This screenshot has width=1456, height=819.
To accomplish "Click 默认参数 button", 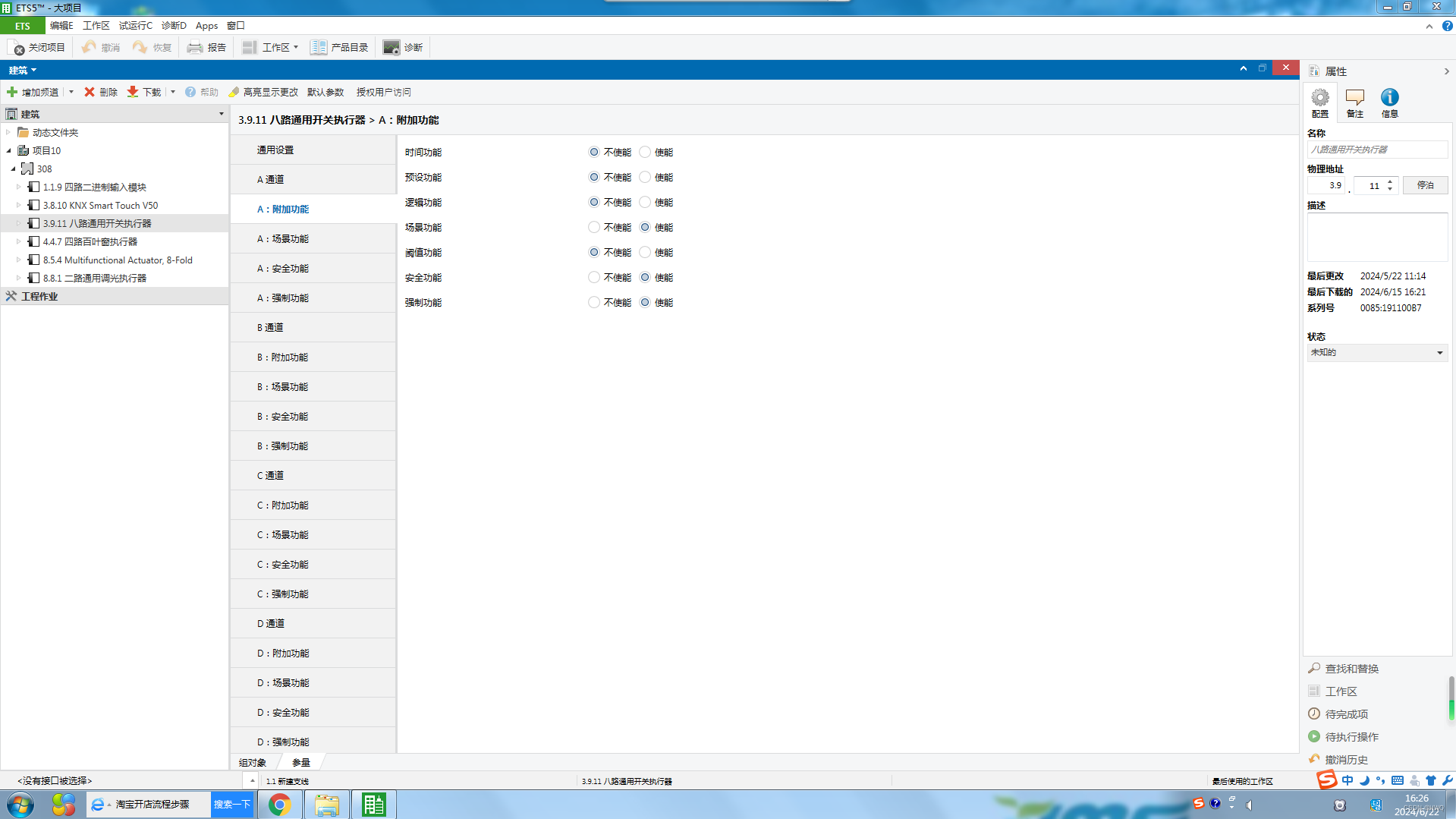I will tap(325, 92).
